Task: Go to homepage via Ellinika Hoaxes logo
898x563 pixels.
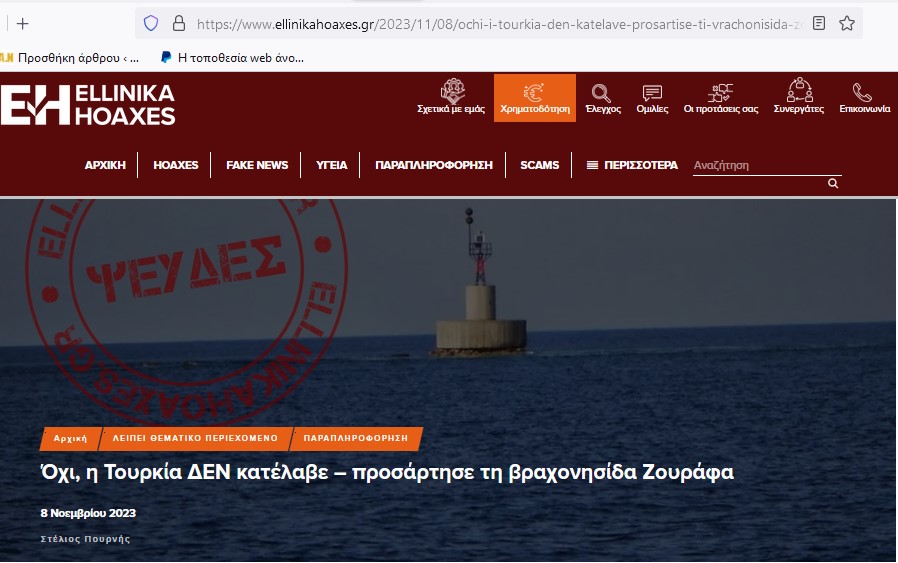Action: pyautogui.click(x=88, y=105)
